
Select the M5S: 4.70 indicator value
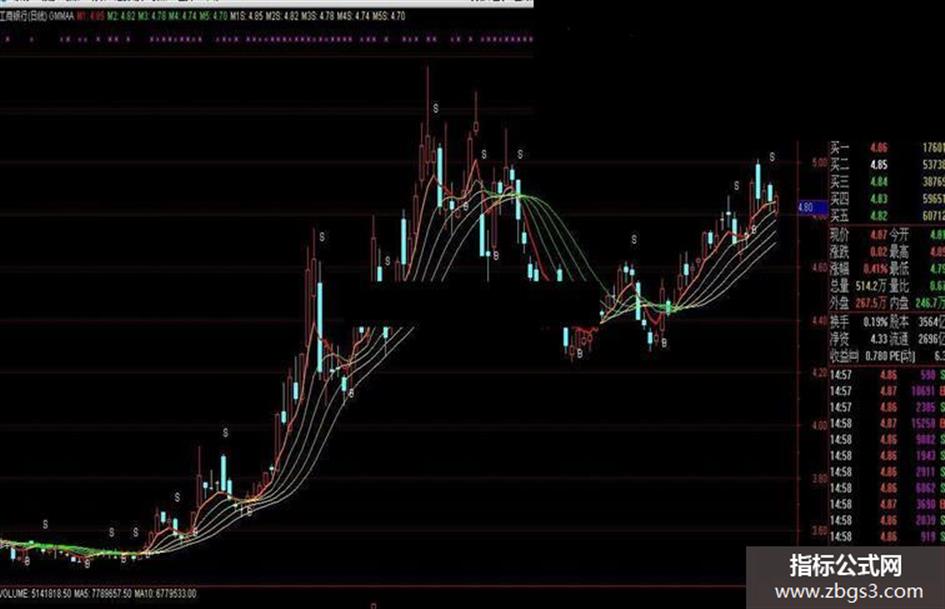point(389,16)
